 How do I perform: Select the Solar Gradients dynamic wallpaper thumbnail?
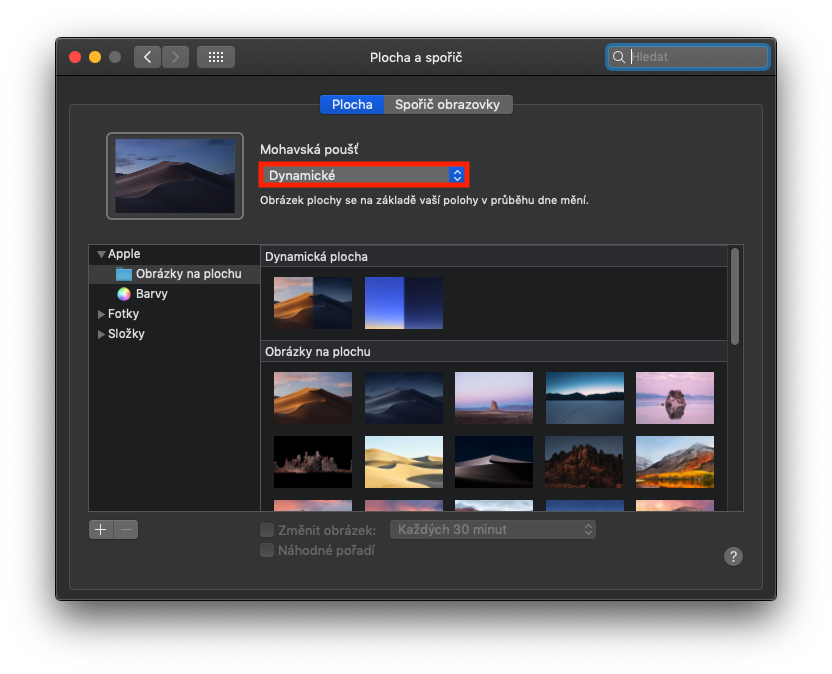tap(403, 303)
